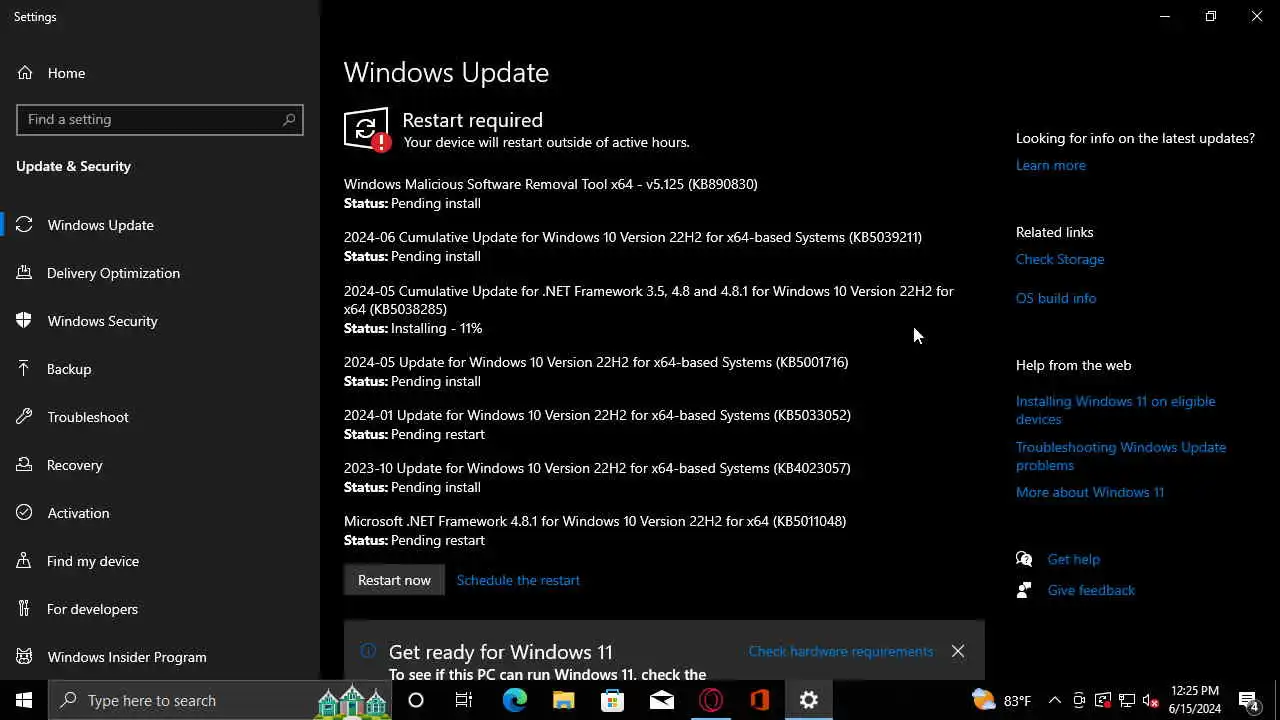Click taskbar Type here to search box
Viewport: 1280px width, 720px height.
(x=220, y=700)
